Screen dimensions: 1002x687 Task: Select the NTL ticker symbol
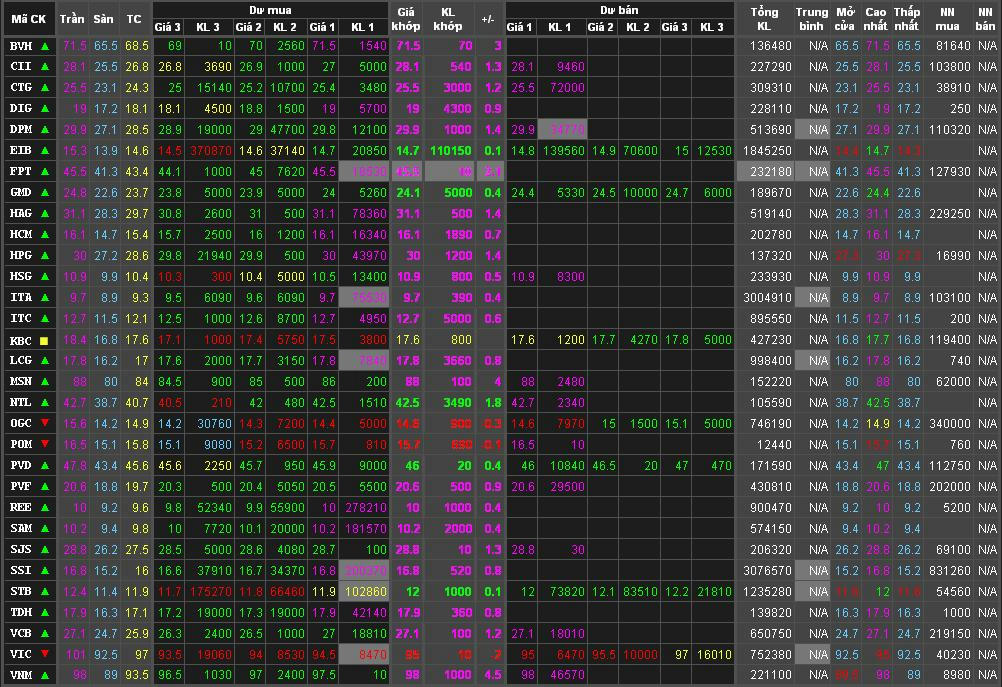tap(21, 403)
